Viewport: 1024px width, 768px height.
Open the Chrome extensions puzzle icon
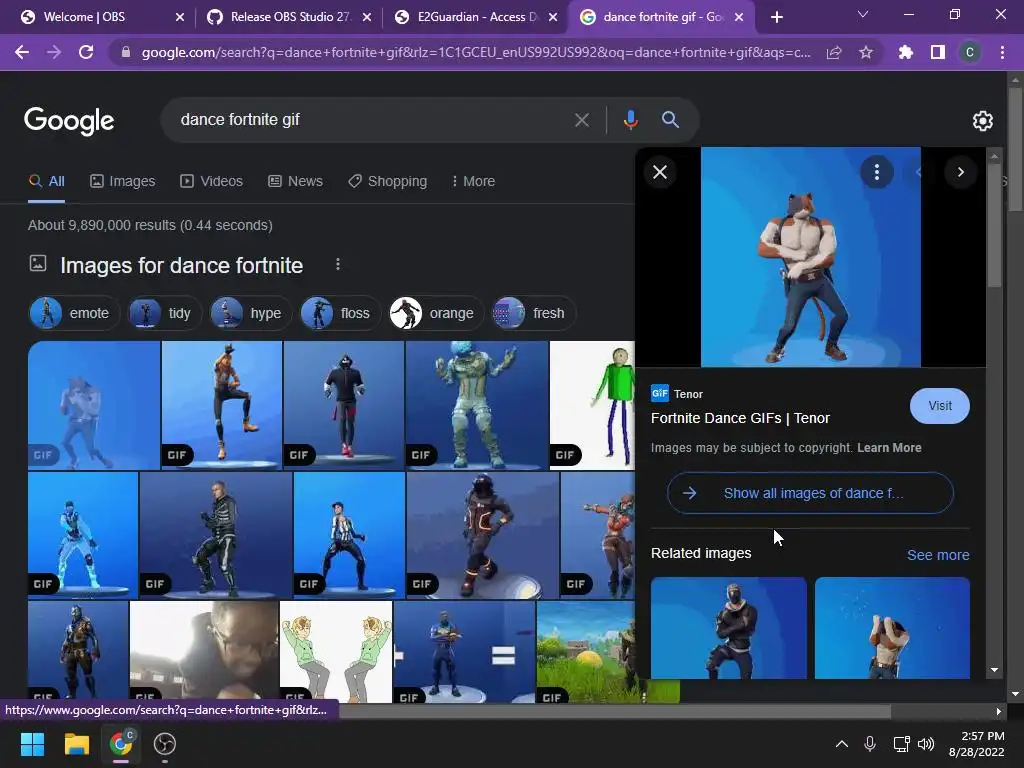tap(905, 52)
